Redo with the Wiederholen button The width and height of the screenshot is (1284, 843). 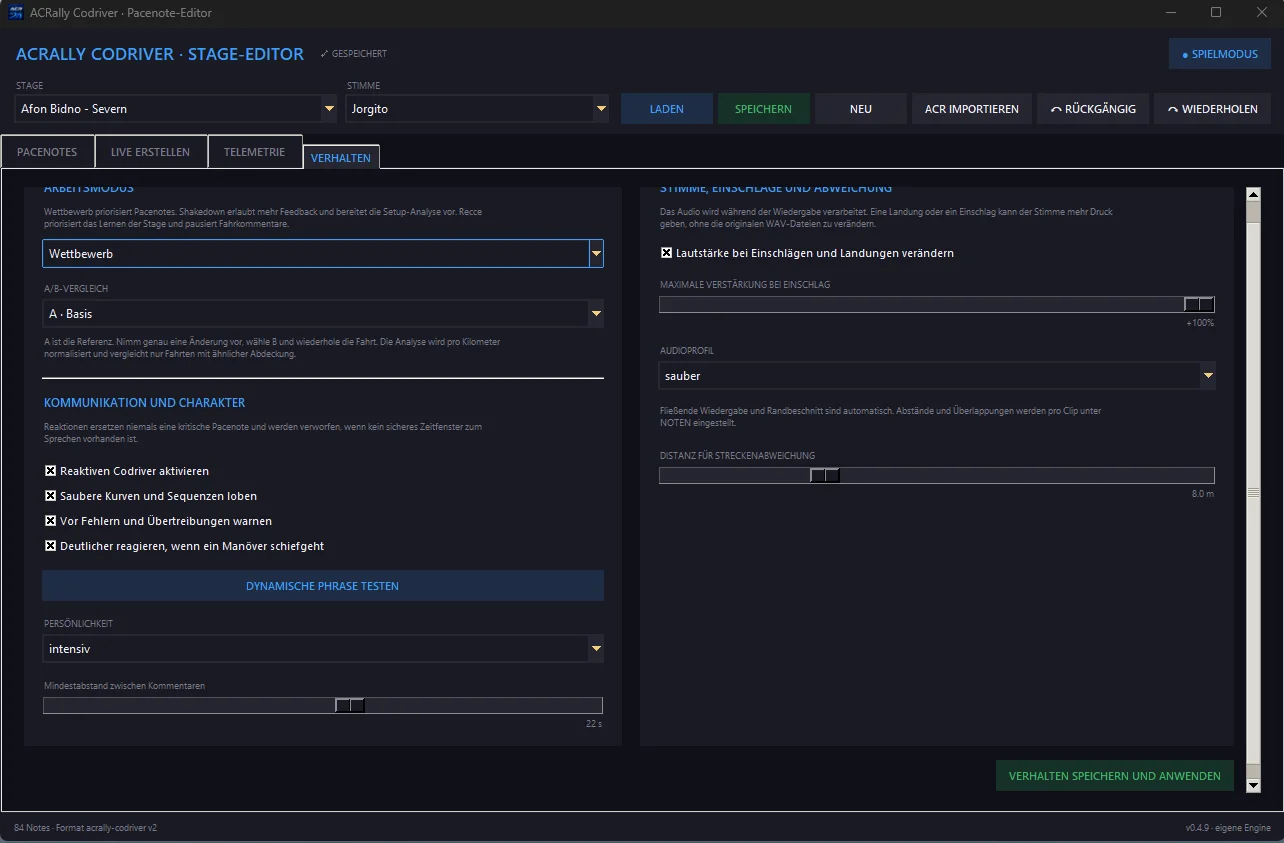tap(1213, 109)
